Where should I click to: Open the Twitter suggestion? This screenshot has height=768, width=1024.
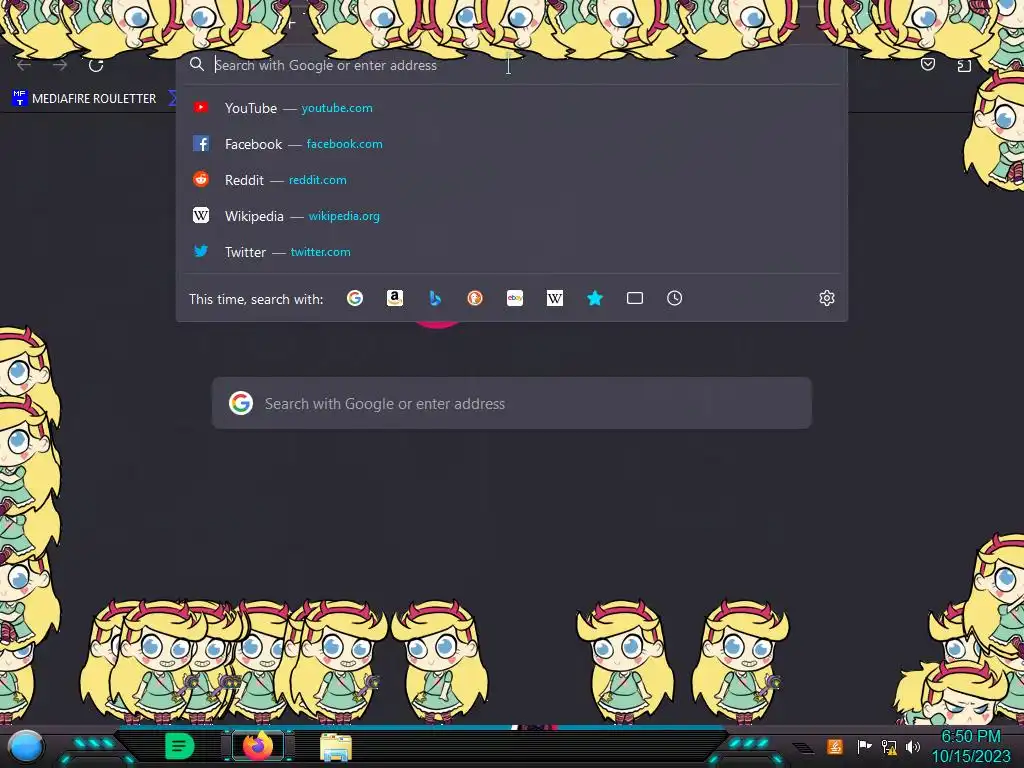click(512, 251)
